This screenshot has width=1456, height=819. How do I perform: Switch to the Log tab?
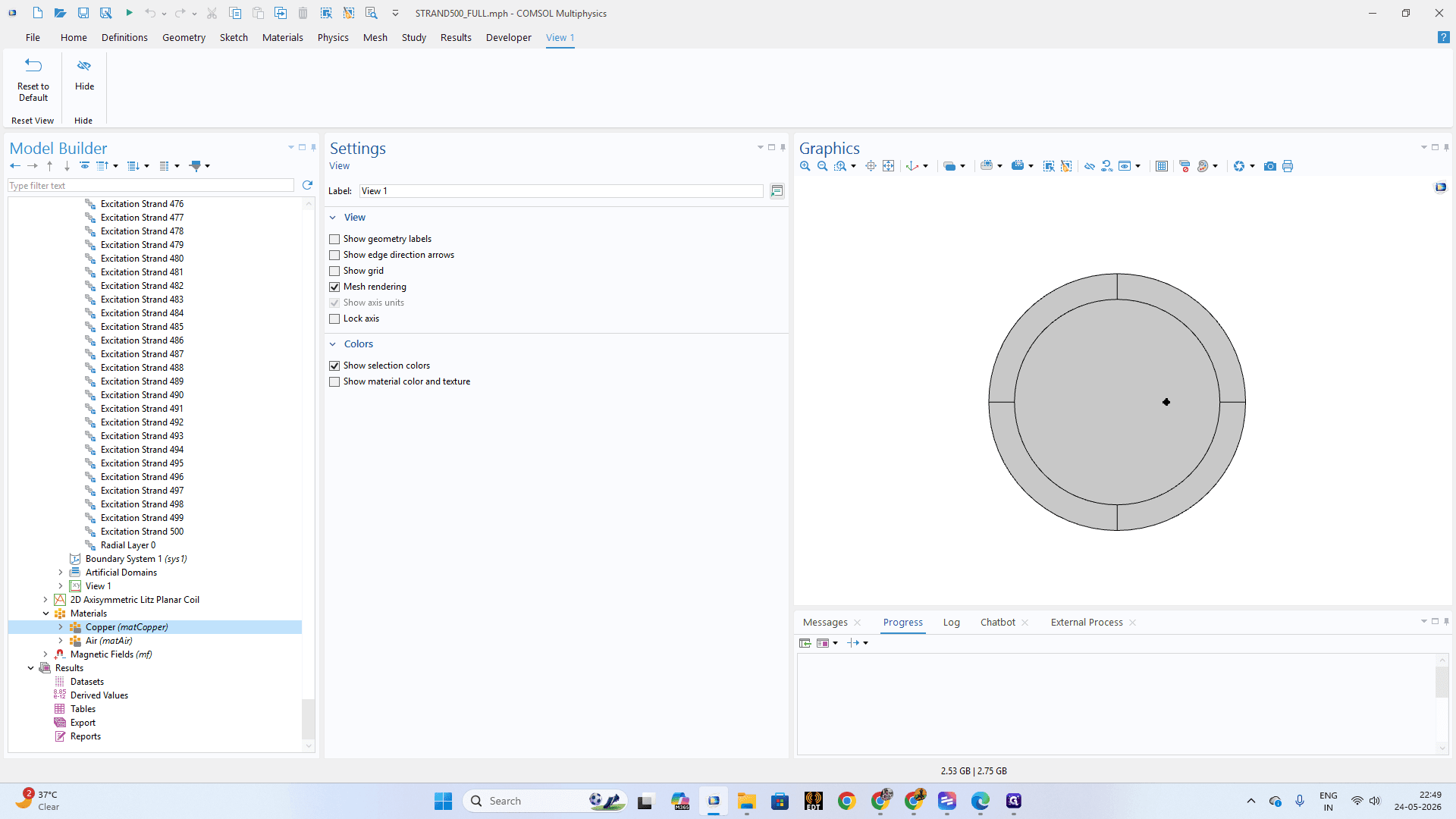coord(951,622)
